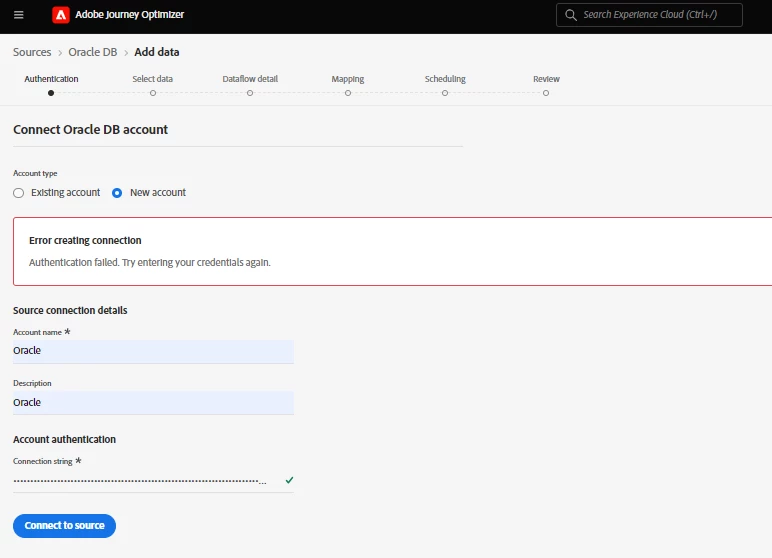Select the Authentication step
The width and height of the screenshot is (772, 558).
[x=51, y=84]
